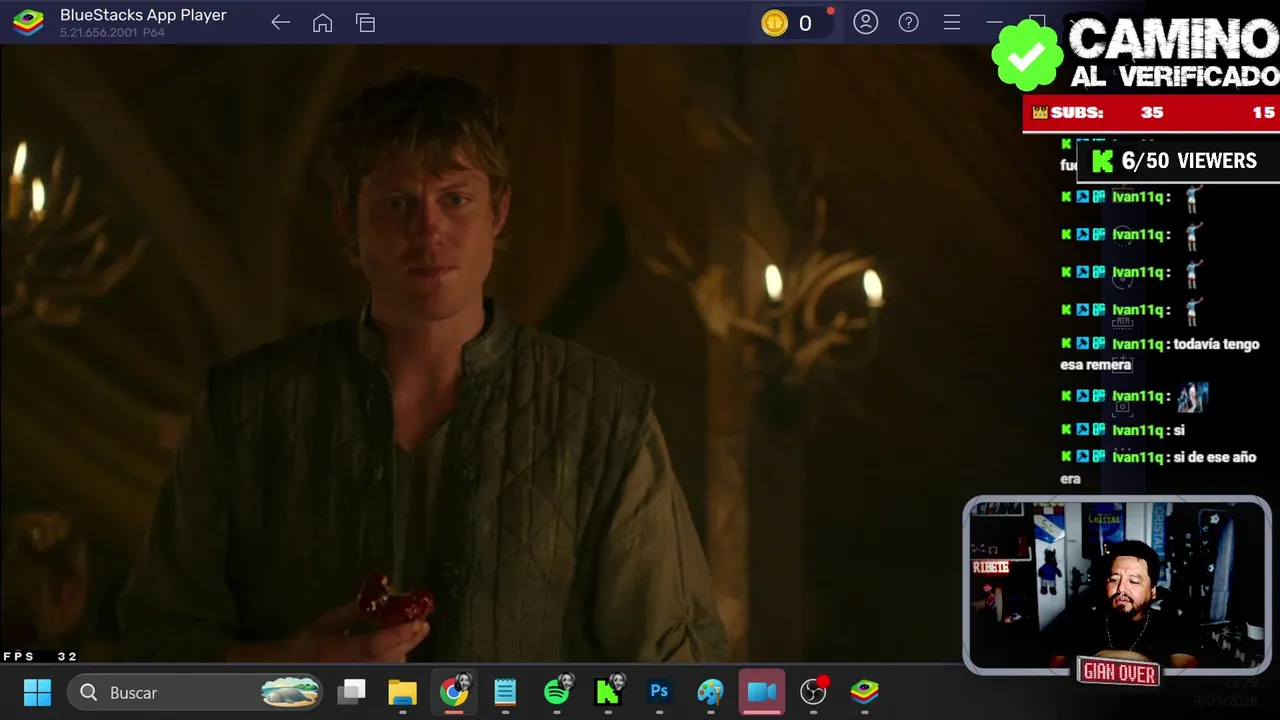Screen dimensions: 1280x720
Task: Go back with the BlueStacks back arrow
Action: (280, 23)
